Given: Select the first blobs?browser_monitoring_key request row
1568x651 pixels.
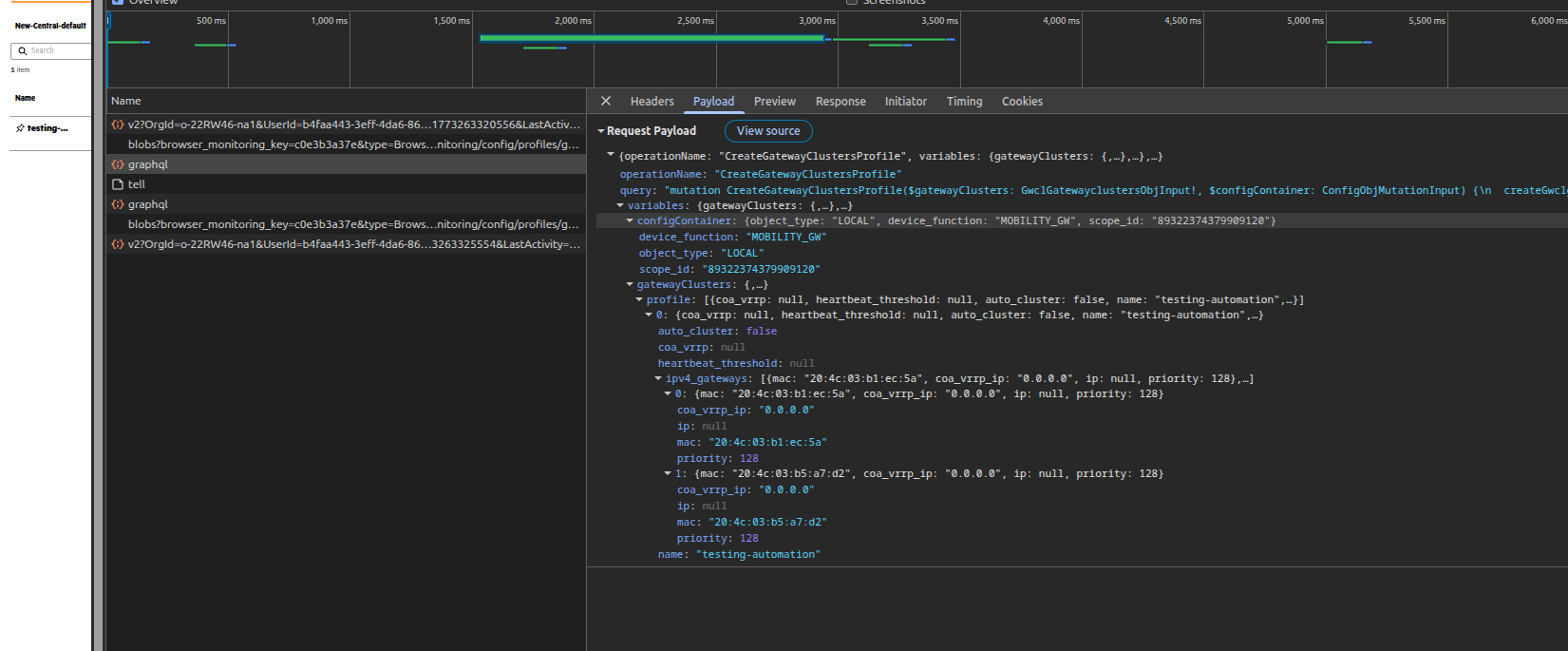Looking at the screenshot, I should [x=353, y=144].
